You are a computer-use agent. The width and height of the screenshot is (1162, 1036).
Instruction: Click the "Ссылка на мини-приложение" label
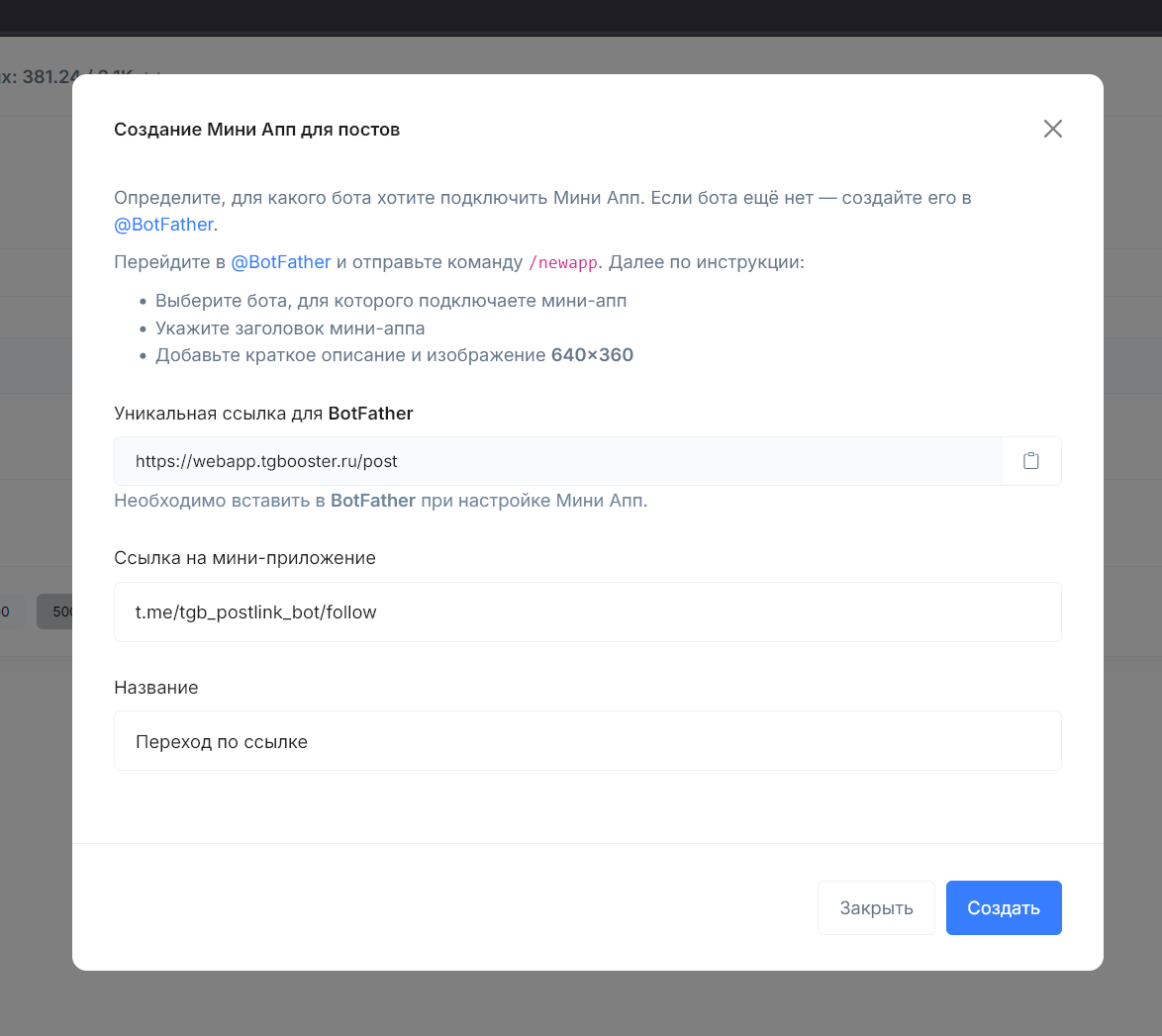(244, 558)
